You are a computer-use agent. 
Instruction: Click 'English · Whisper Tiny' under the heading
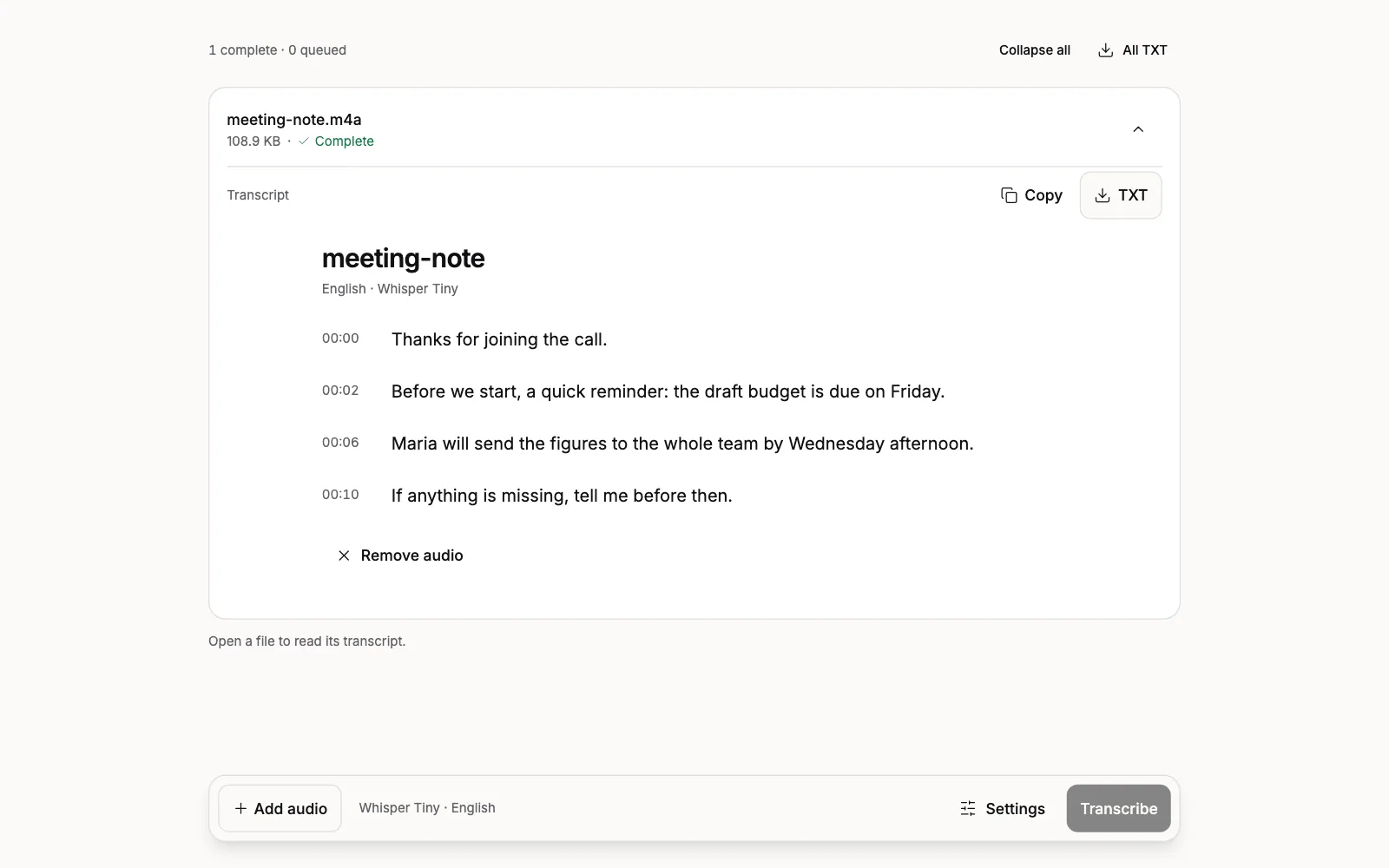[390, 289]
